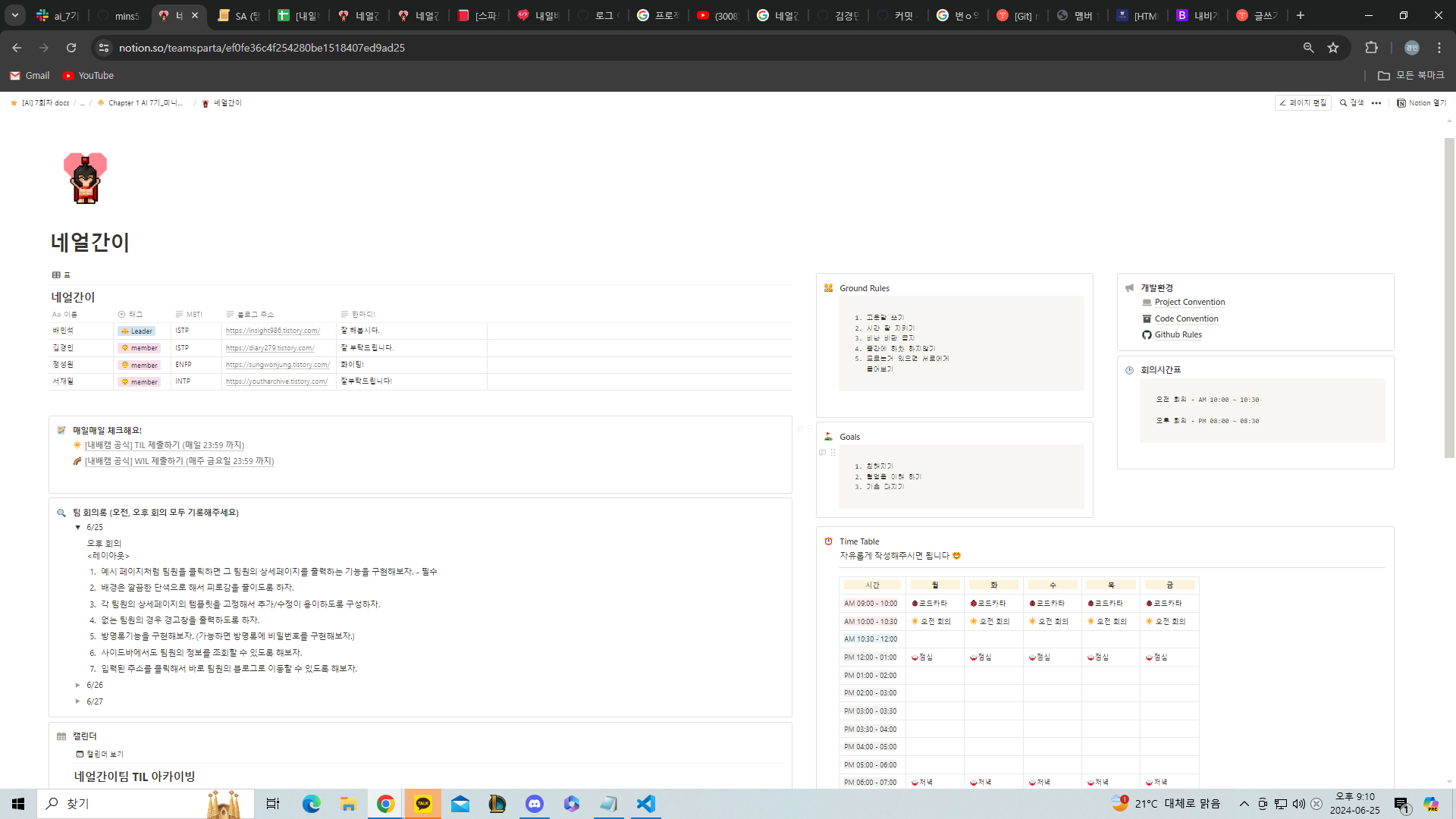Open the 검색 search in Notion header
1456x819 pixels.
coord(1351,103)
